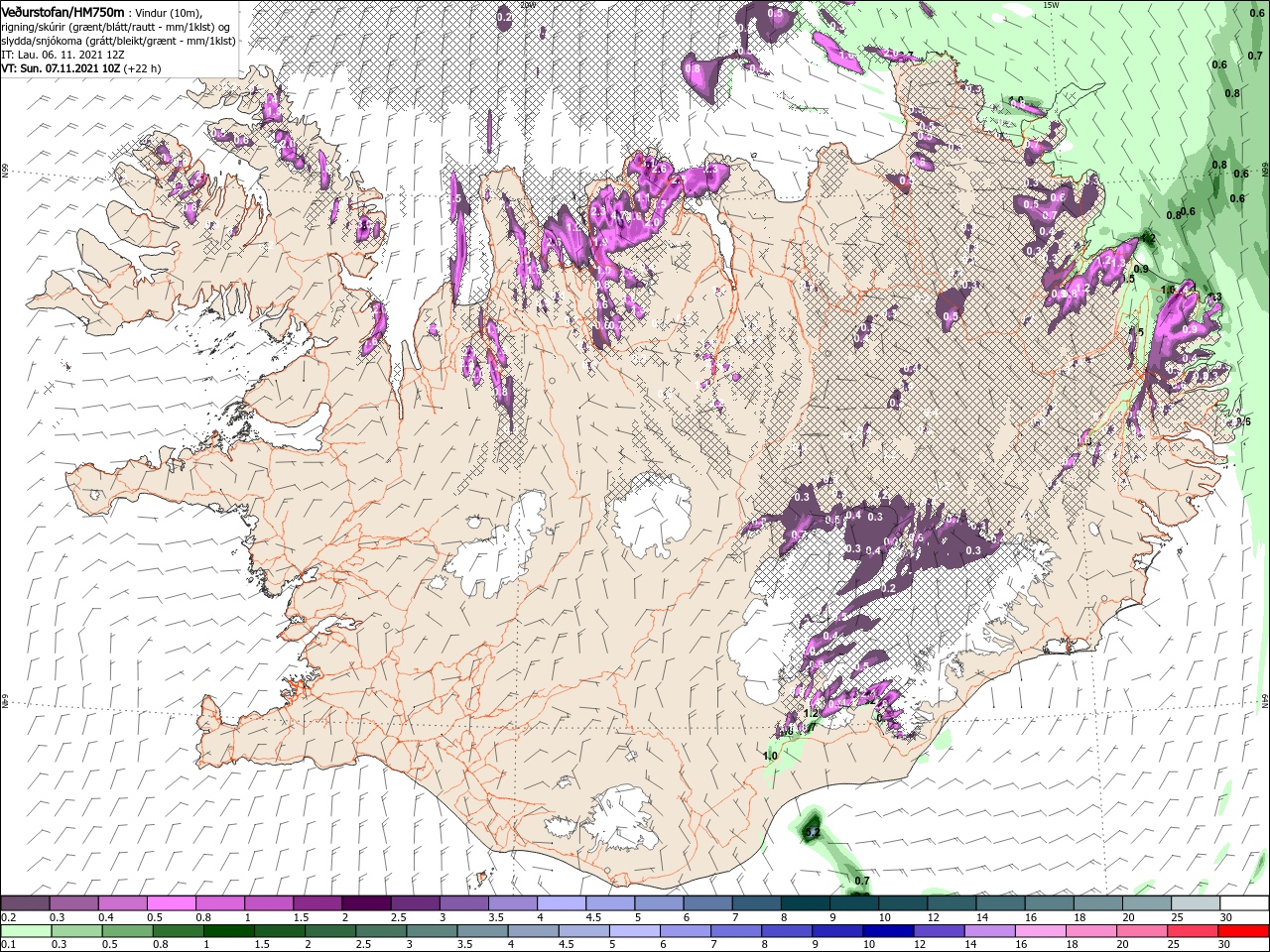Viewport: 1270px width, 952px height.
Task: Select the pale green 0.1 rain scale swatch
Action: click(x=26, y=931)
